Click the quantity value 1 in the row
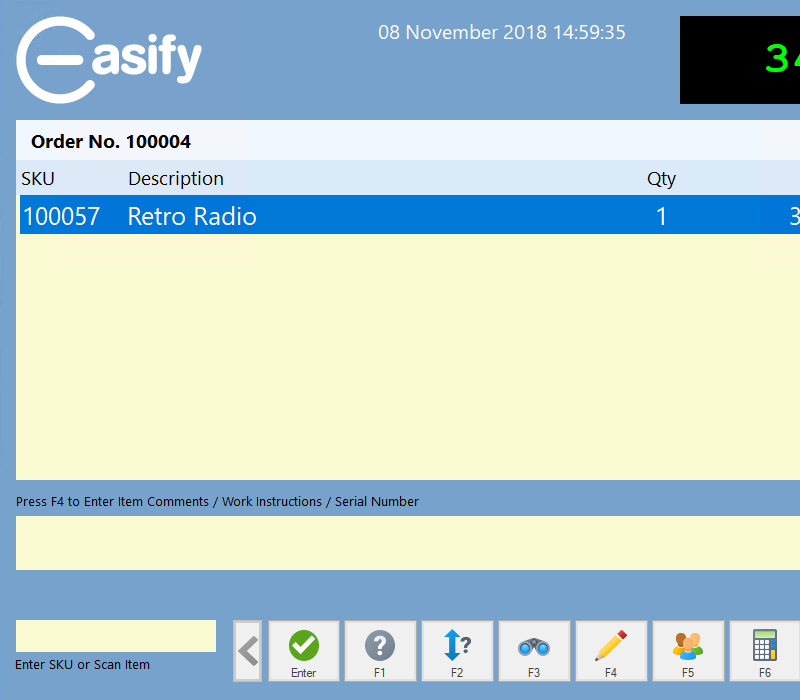 (x=661, y=216)
